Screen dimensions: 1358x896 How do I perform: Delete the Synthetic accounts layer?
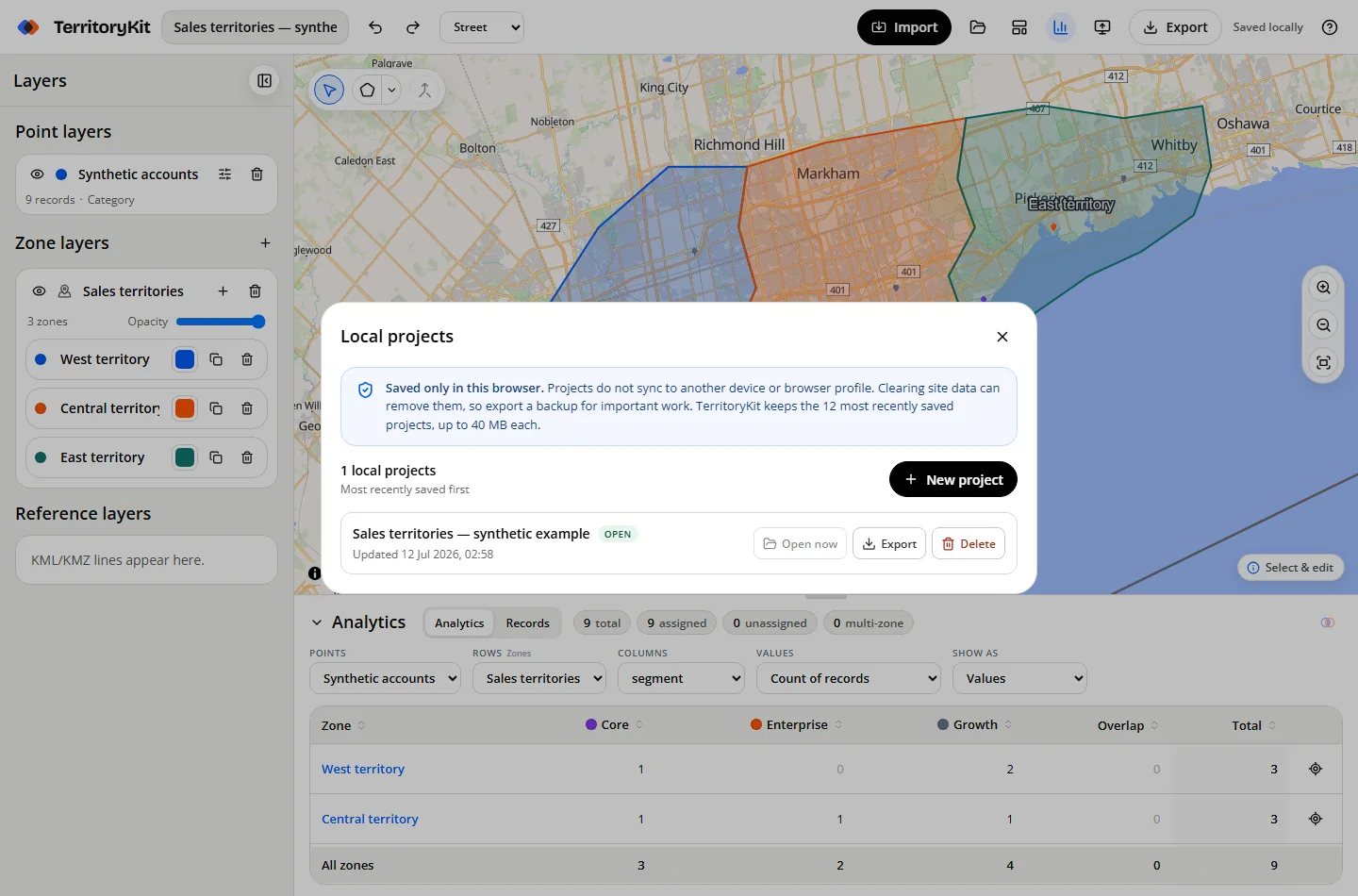[x=257, y=174]
